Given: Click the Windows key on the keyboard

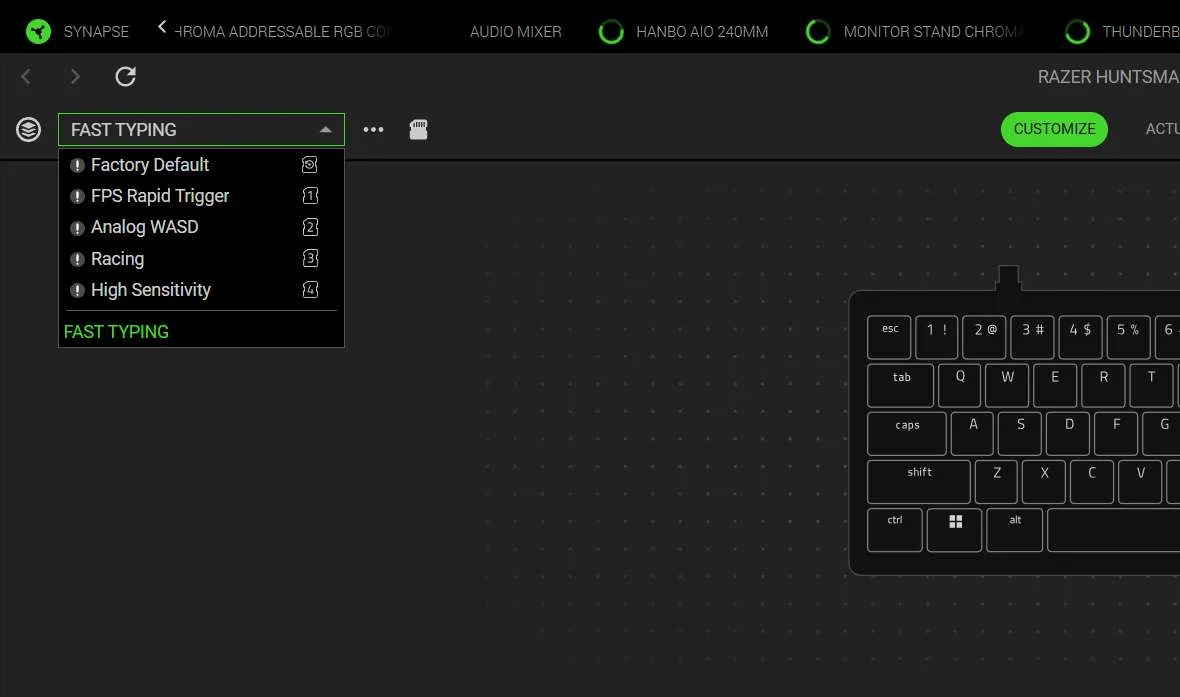Looking at the screenshot, I should [955, 530].
